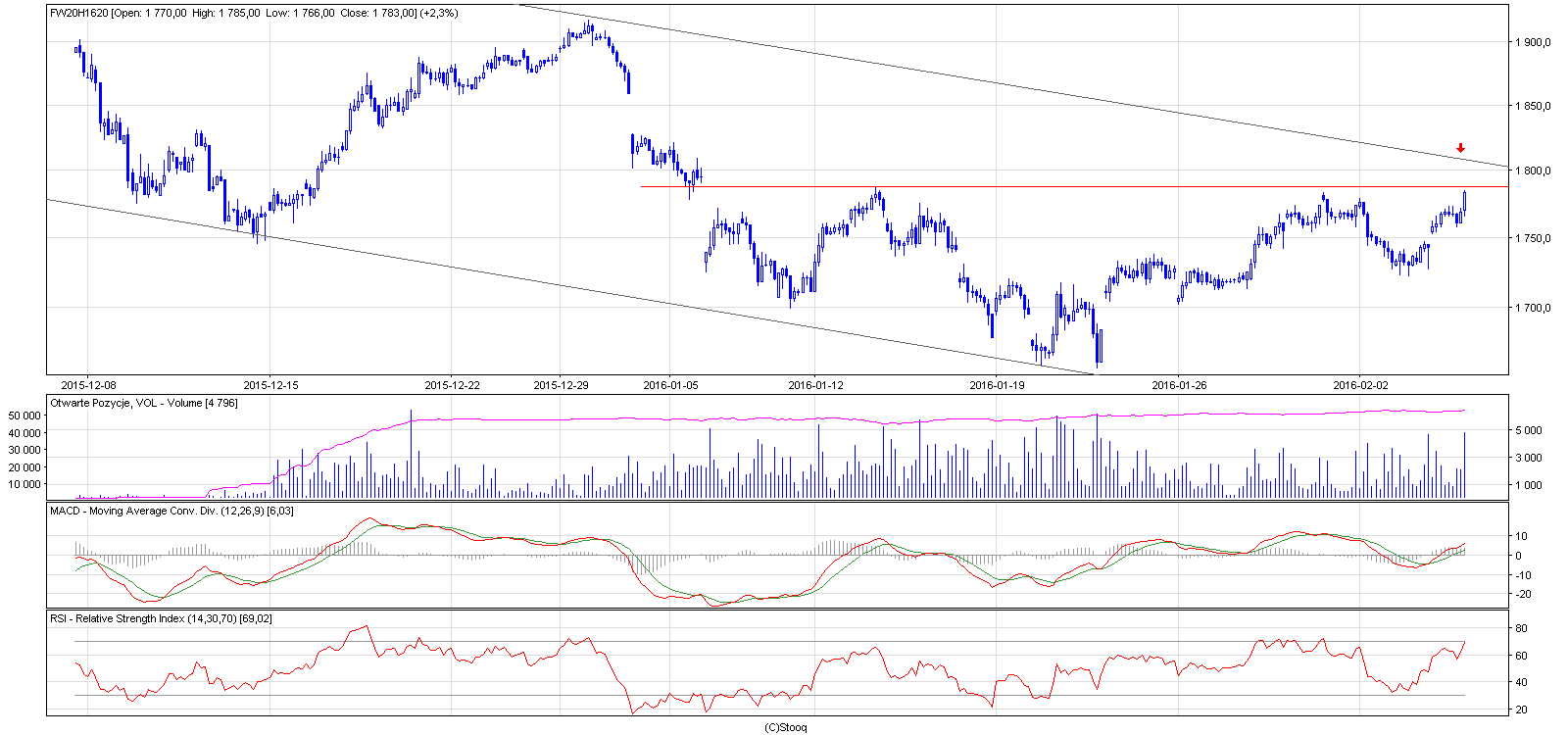
Task: Select the 10 label on MACD axis
Action: (1523, 536)
